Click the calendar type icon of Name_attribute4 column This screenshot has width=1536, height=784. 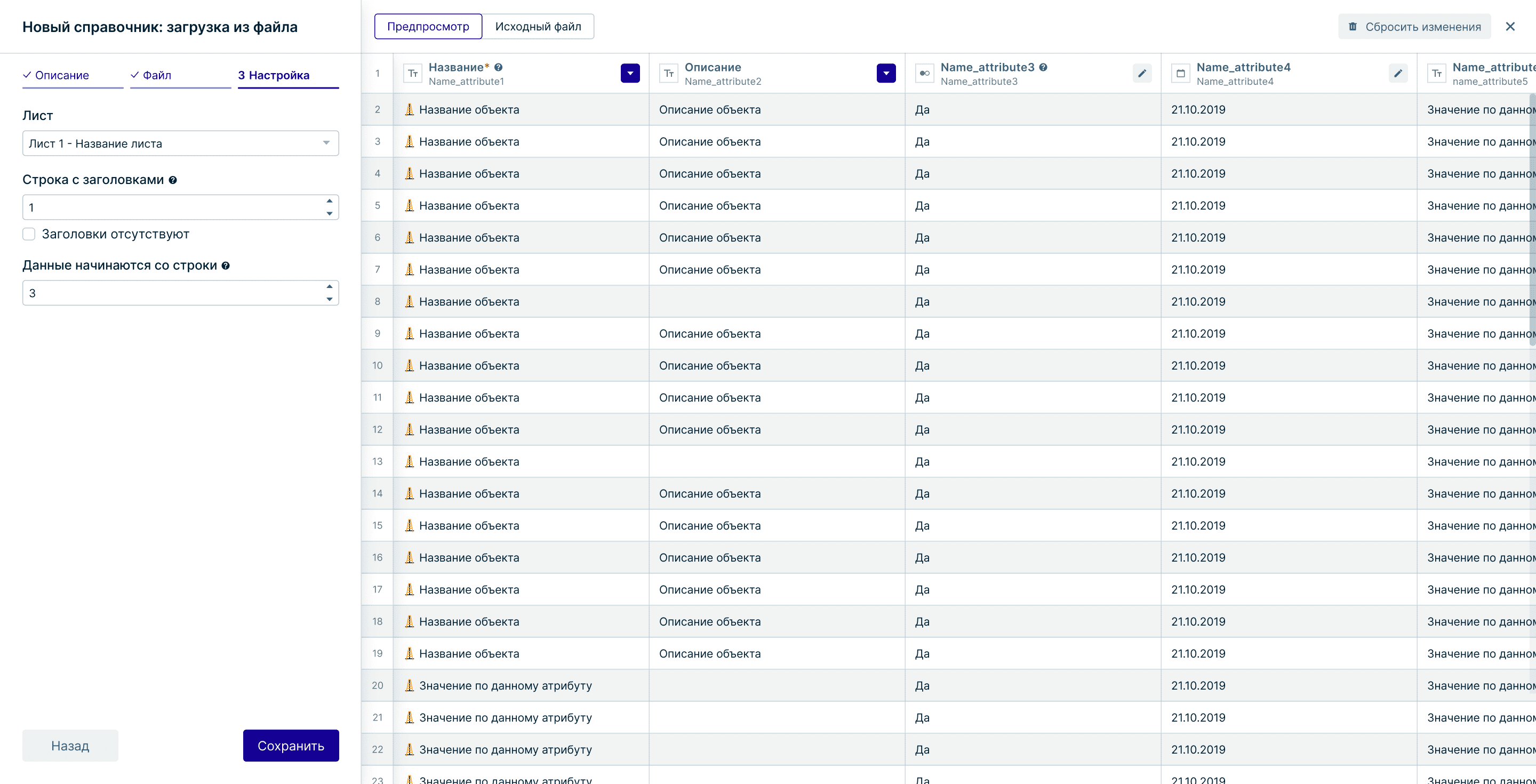[x=1180, y=73]
